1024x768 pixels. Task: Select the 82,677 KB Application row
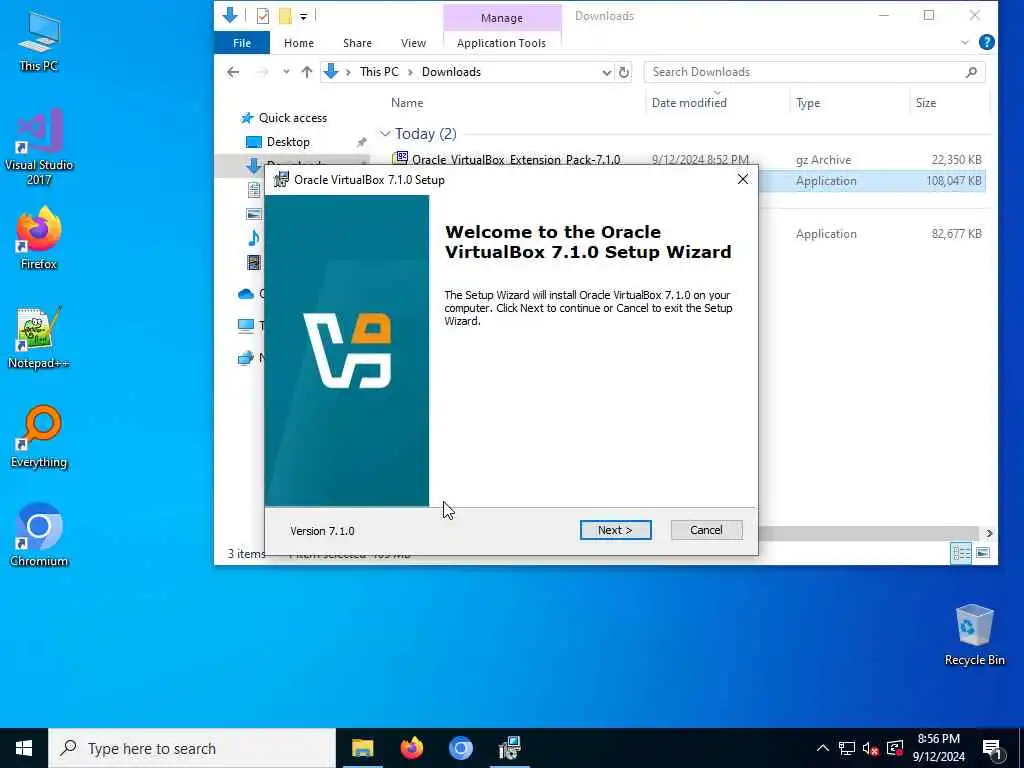pyautogui.click(x=873, y=234)
